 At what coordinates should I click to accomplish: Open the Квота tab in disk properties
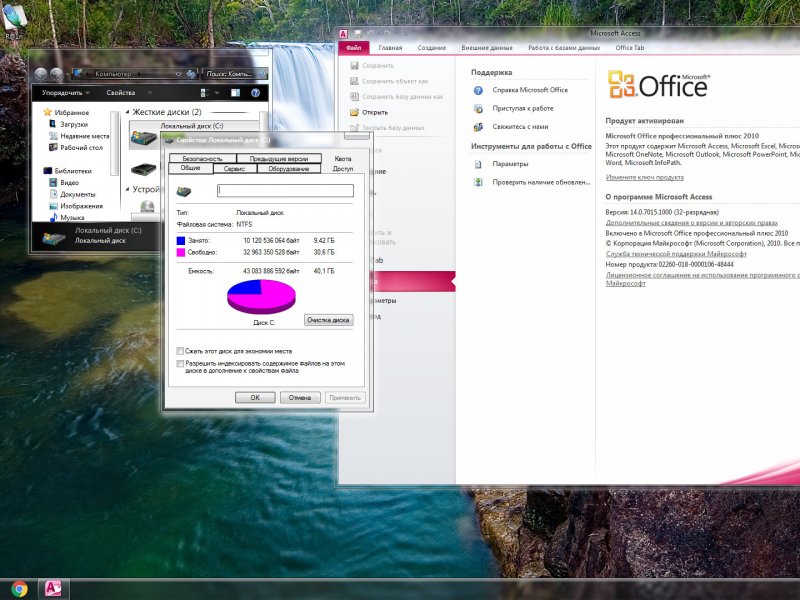[343, 159]
